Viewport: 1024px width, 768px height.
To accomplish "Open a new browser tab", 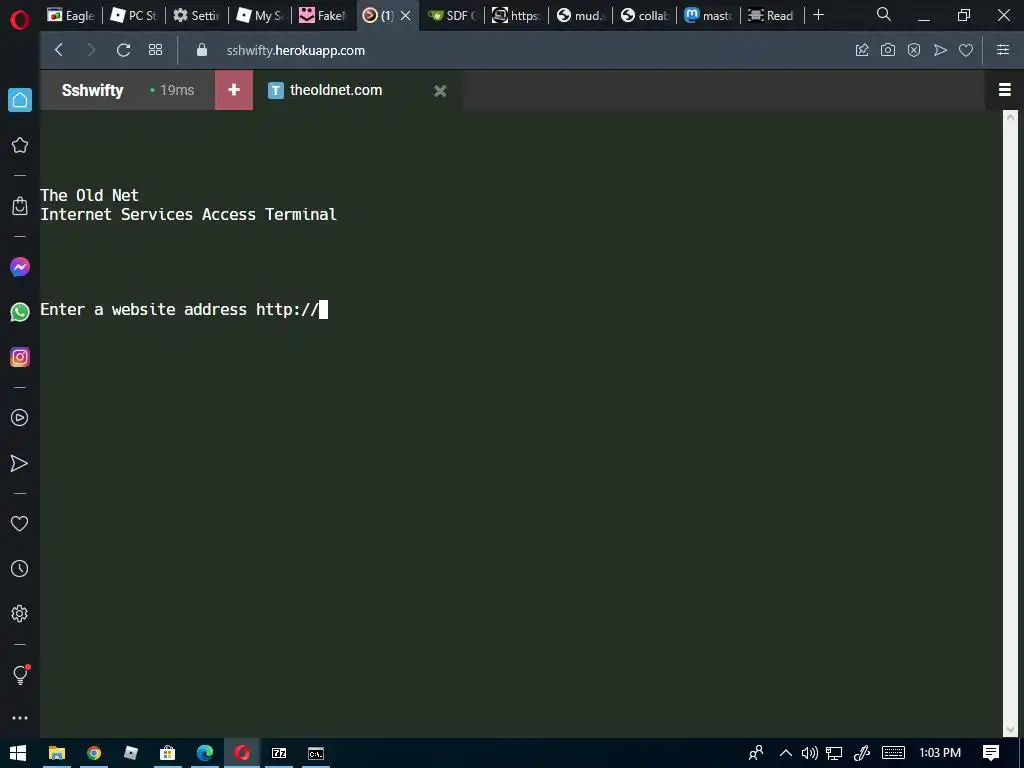I will click(818, 15).
